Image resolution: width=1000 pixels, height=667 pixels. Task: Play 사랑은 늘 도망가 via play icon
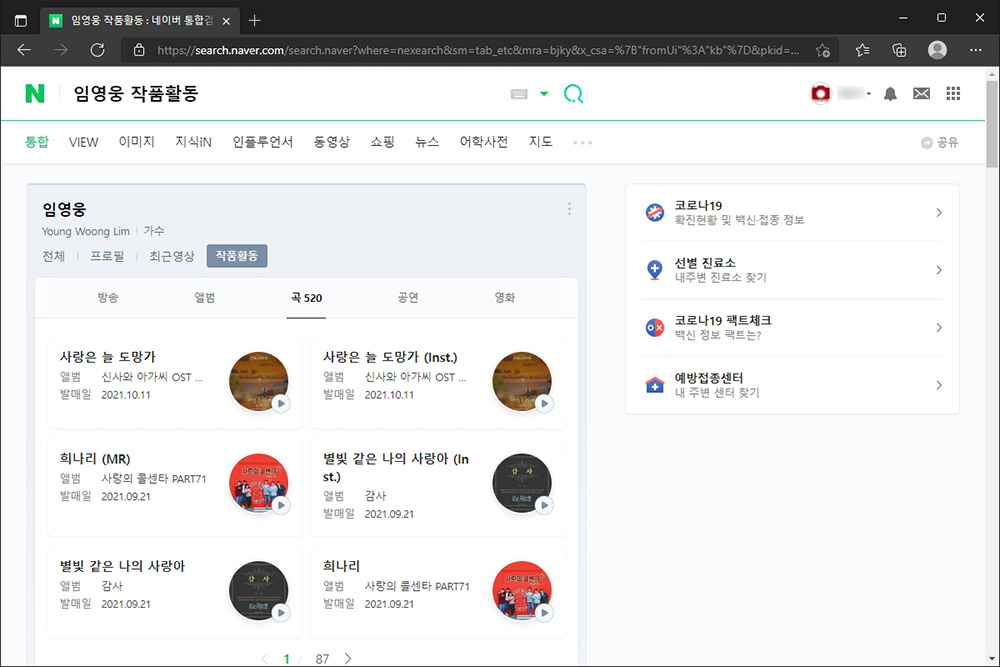tap(281, 404)
